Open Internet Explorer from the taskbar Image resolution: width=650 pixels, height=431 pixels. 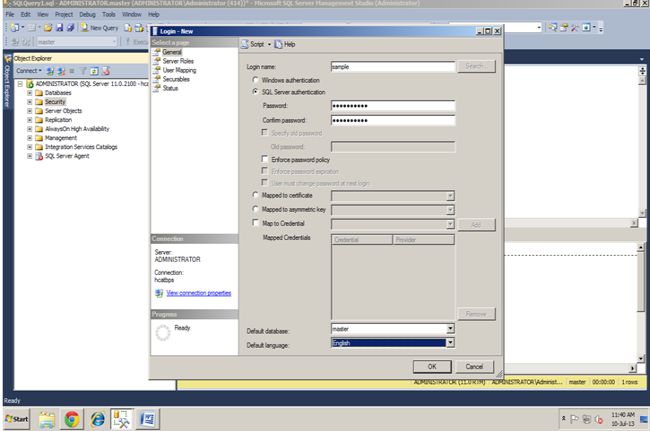pyautogui.click(x=97, y=419)
